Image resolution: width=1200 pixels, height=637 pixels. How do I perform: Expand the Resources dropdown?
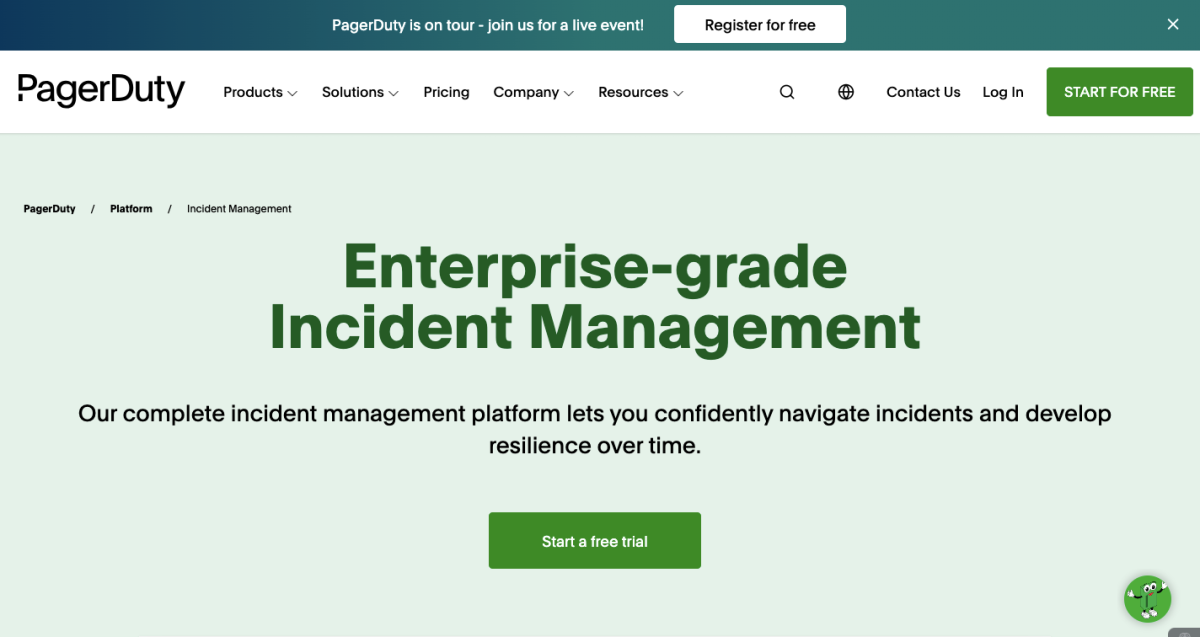(x=639, y=91)
